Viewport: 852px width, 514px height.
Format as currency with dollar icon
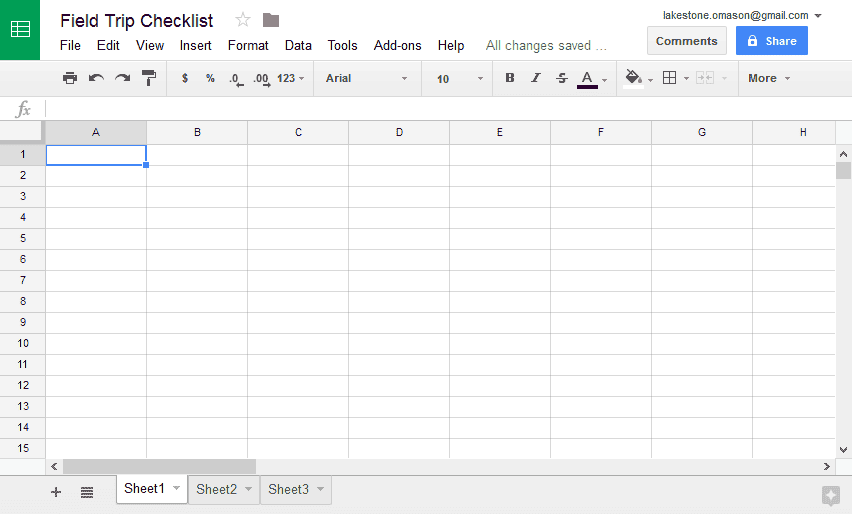coord(185,78)
